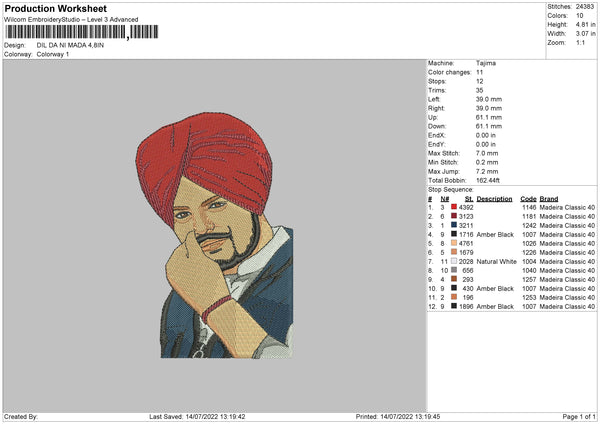
Task: Click stitch count 1716
Action: pyautogui.click(x=466, y=235)
